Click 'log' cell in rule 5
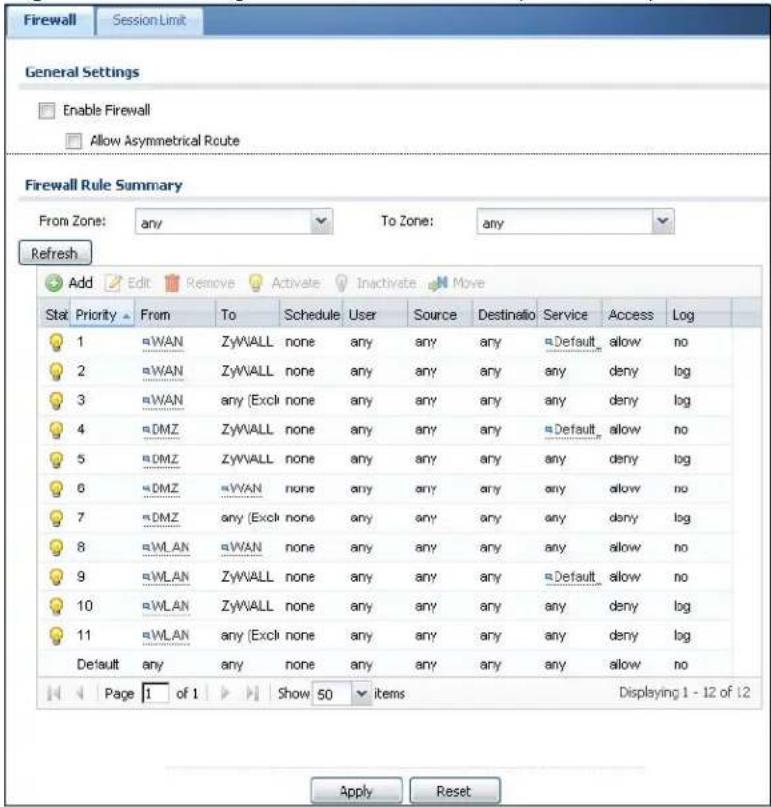Screen dimensions: 771x807 click(x=682, y=459)
